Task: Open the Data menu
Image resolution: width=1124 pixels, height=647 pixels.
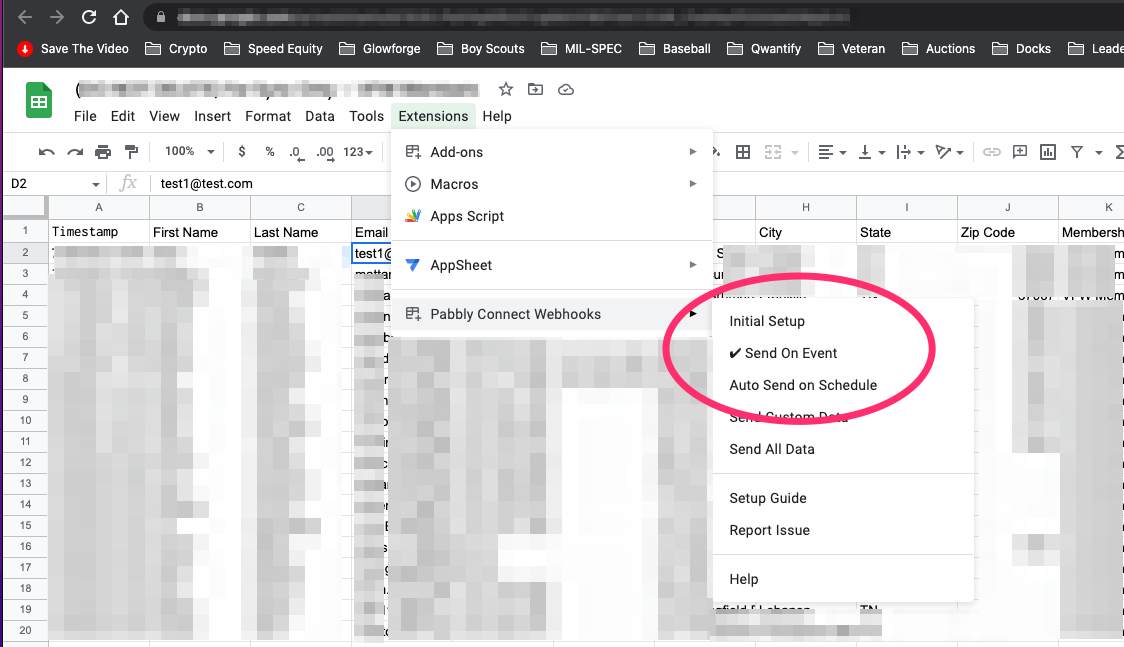Action: click(320, 116)
